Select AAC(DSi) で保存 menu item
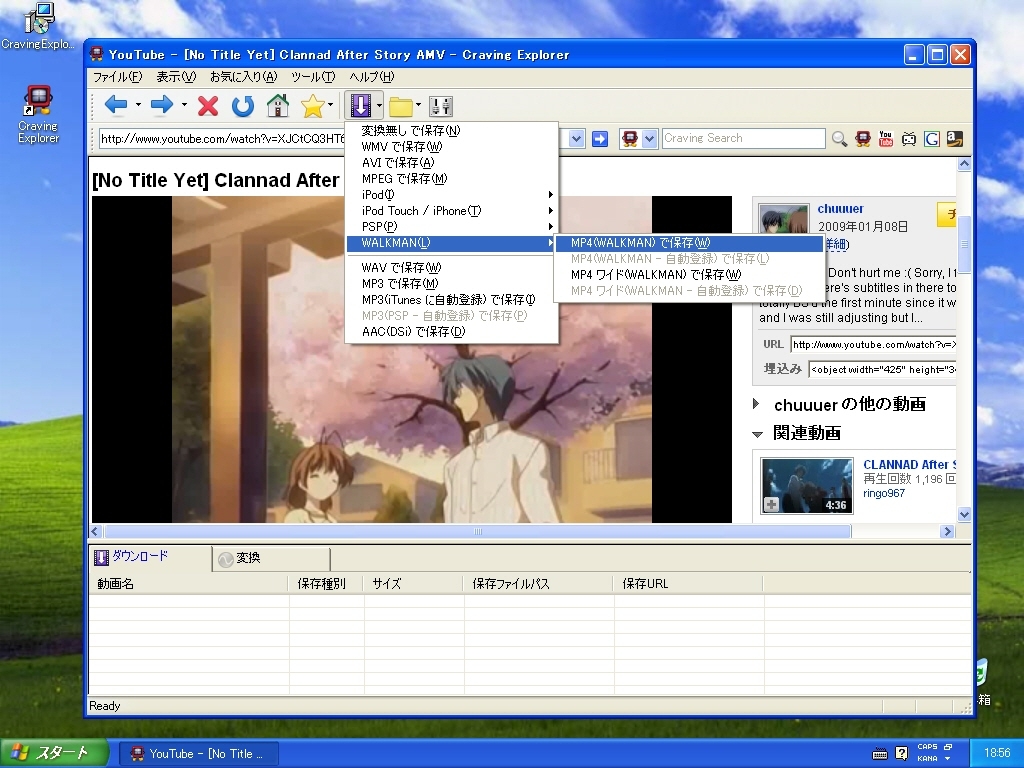The image size is (1024, 768). point(451,332)
